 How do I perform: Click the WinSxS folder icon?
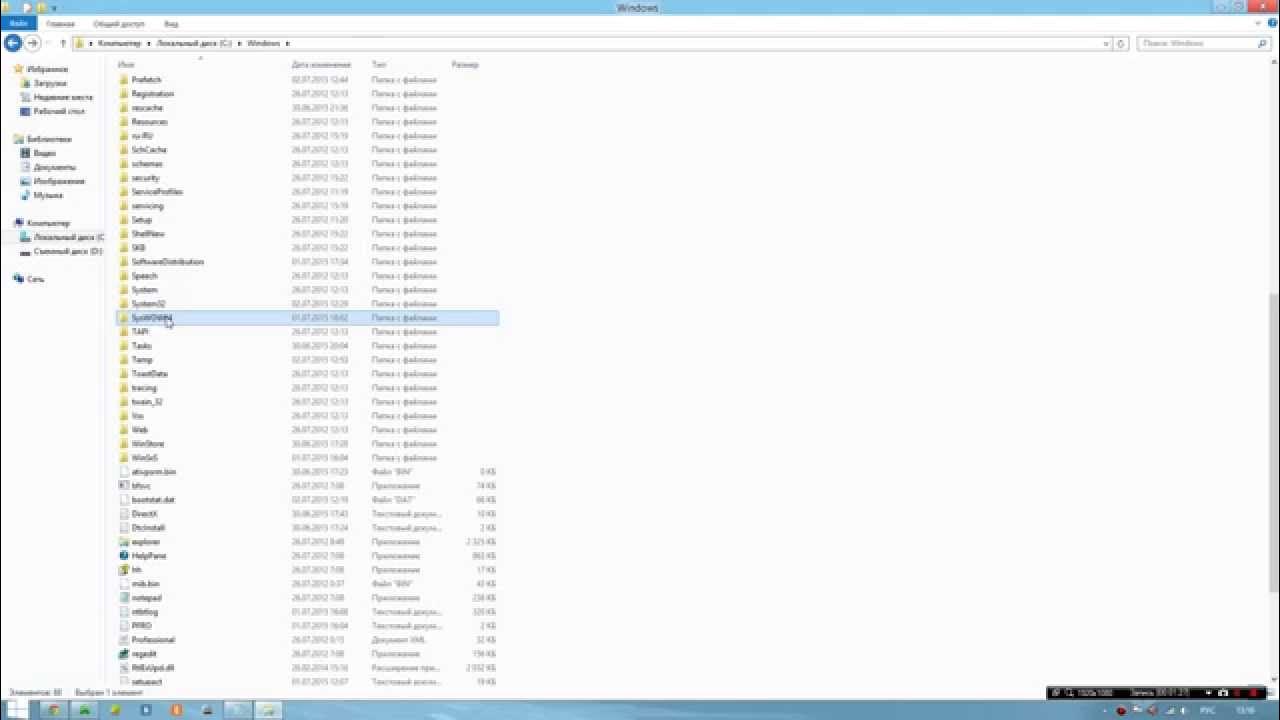click(x=124, y=457)
